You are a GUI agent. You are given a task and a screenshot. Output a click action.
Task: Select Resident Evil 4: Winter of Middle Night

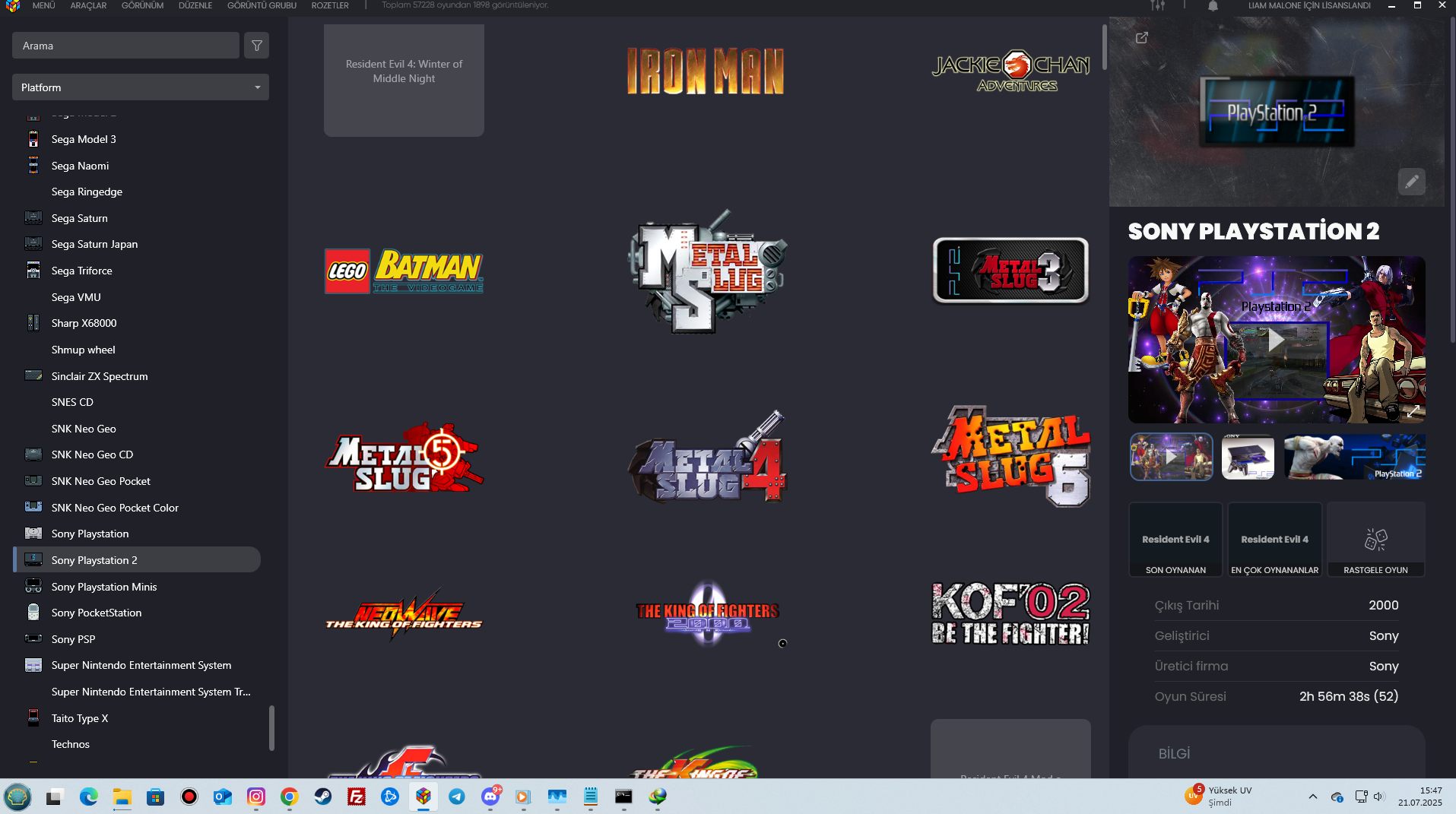(404, 81)
